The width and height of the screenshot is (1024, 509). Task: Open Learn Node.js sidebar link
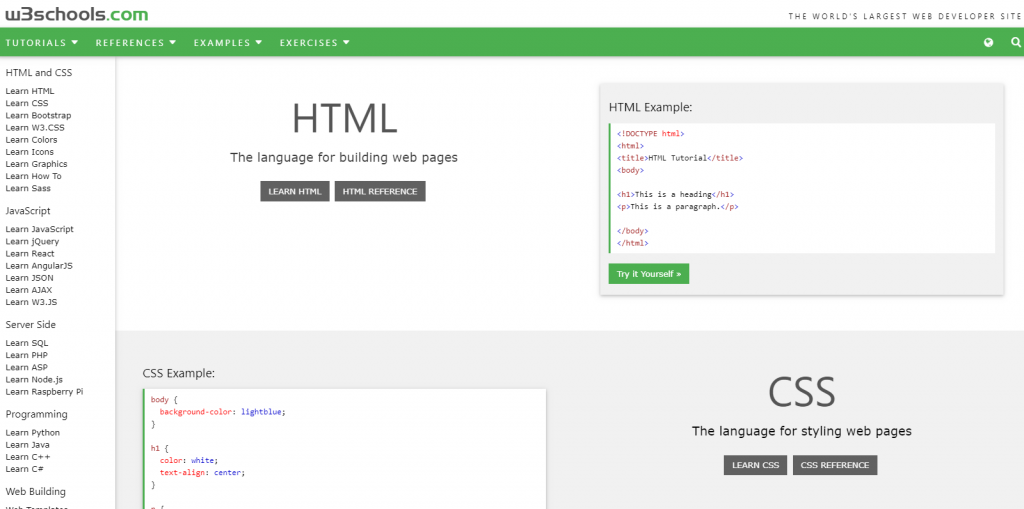pyautogui.click(x=34, y=380)
